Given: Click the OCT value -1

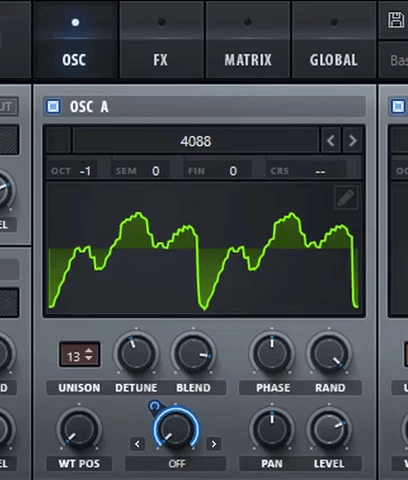Looking at the screenshot, I should pyautogui.click(x=85, y=171).
